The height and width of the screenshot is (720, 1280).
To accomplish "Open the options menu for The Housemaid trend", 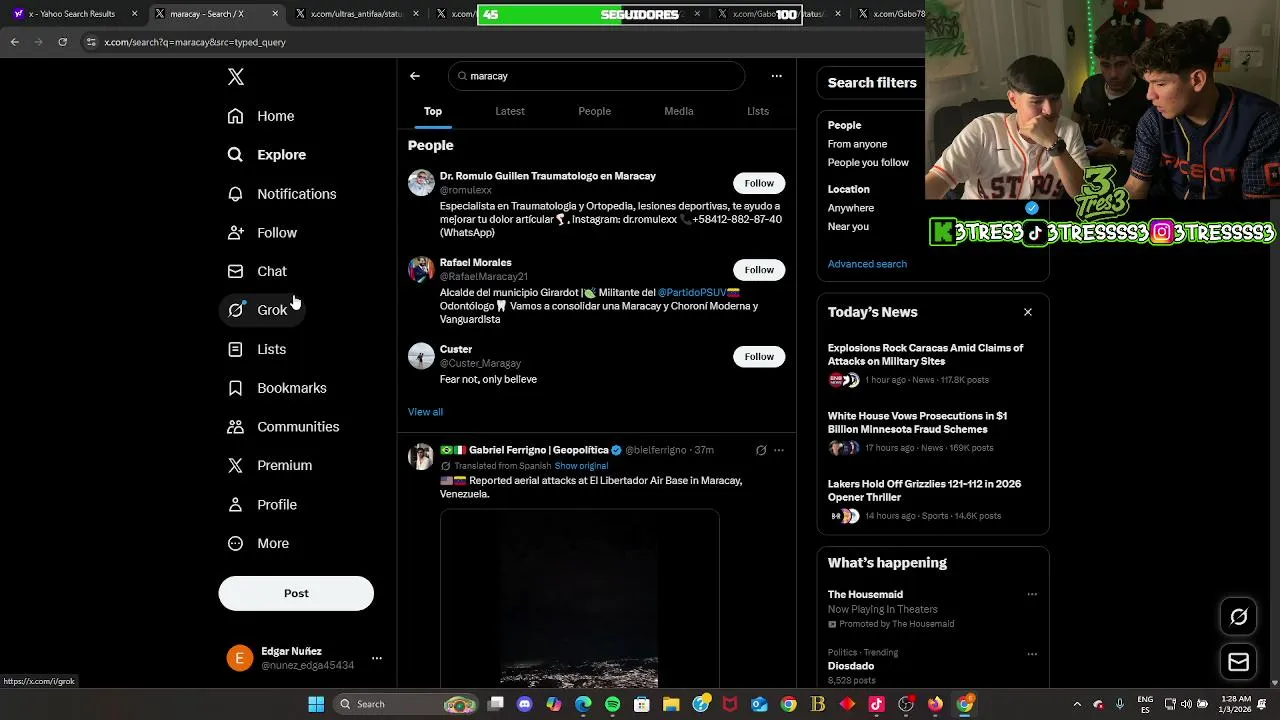I will pos(1032,594).
